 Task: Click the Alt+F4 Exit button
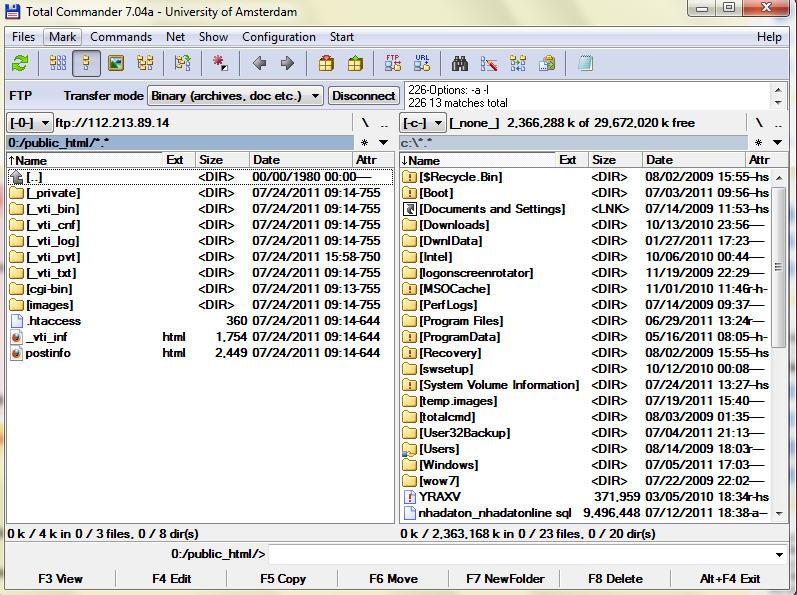tap(730, 579)
